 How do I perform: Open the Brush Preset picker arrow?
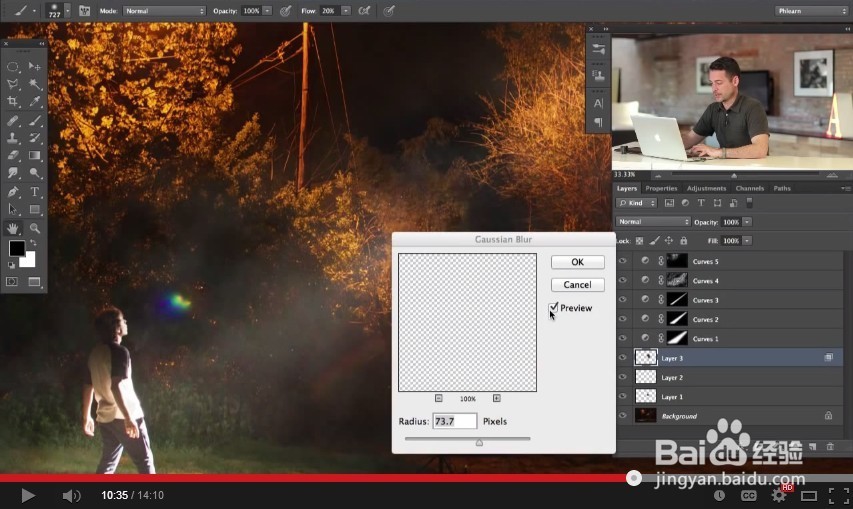click(67, 10)
